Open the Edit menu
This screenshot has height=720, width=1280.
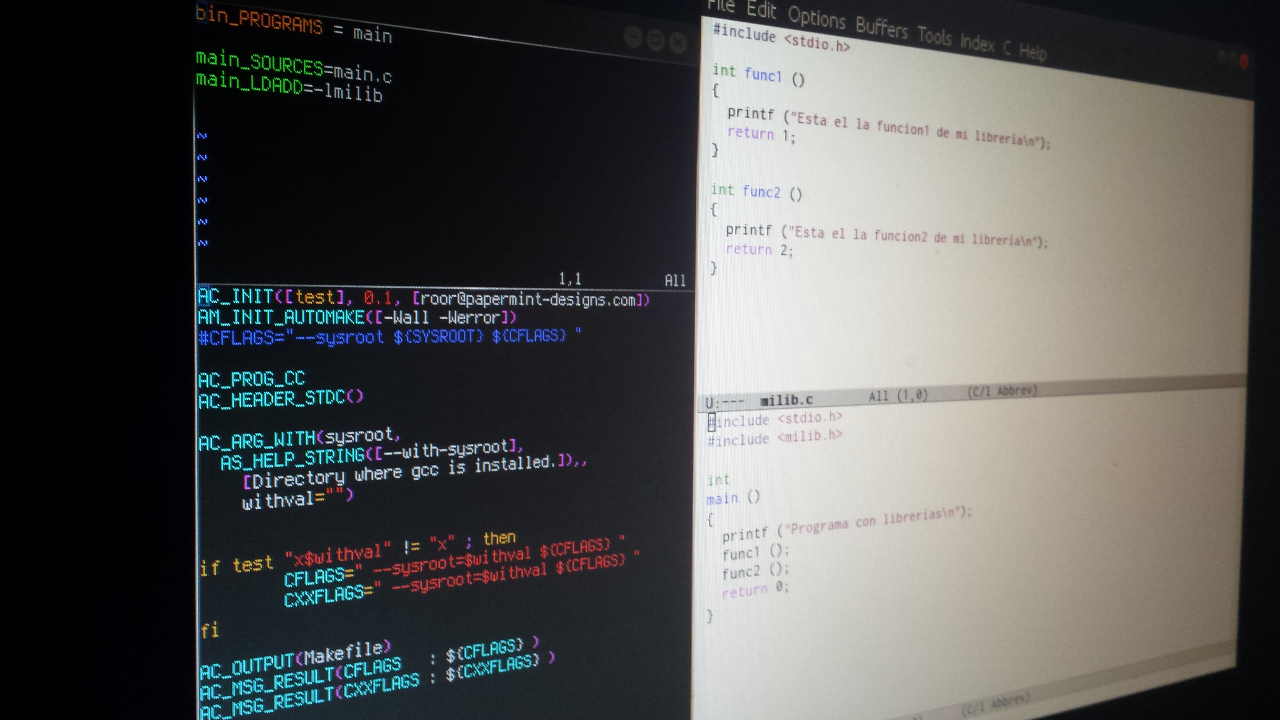(761, 11)
